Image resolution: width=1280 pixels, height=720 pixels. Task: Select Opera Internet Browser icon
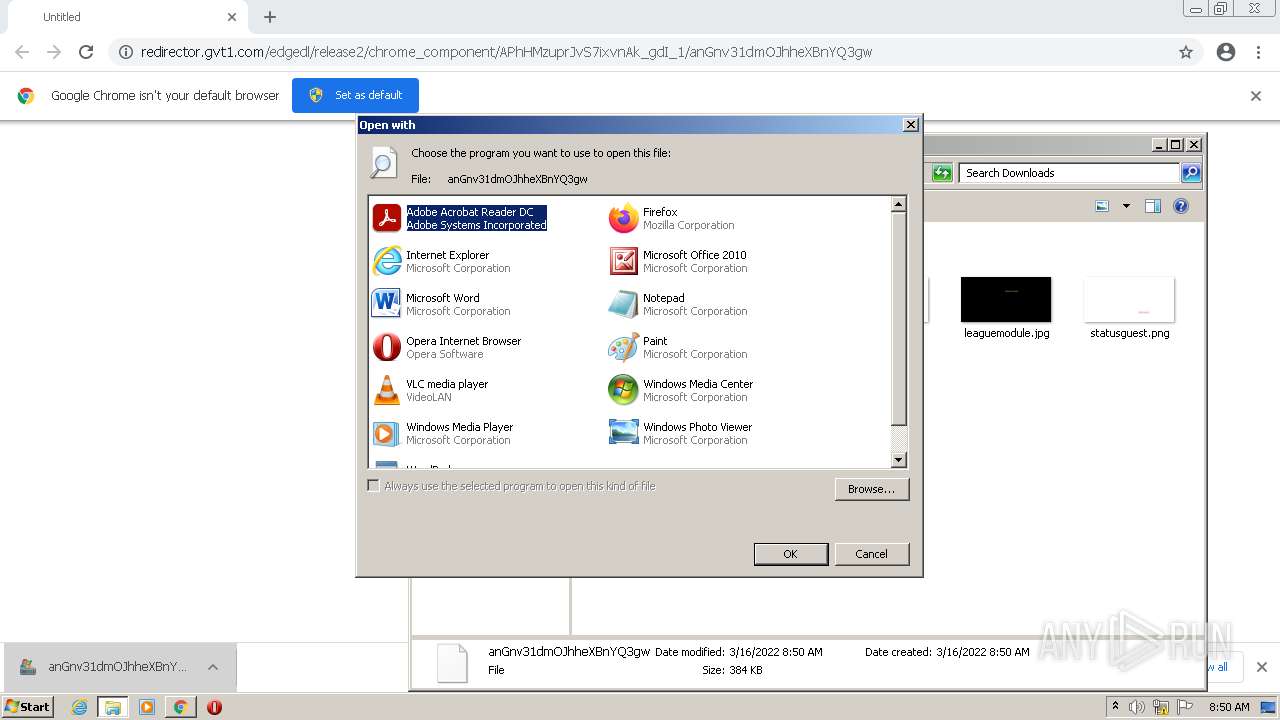pos(386,347)
